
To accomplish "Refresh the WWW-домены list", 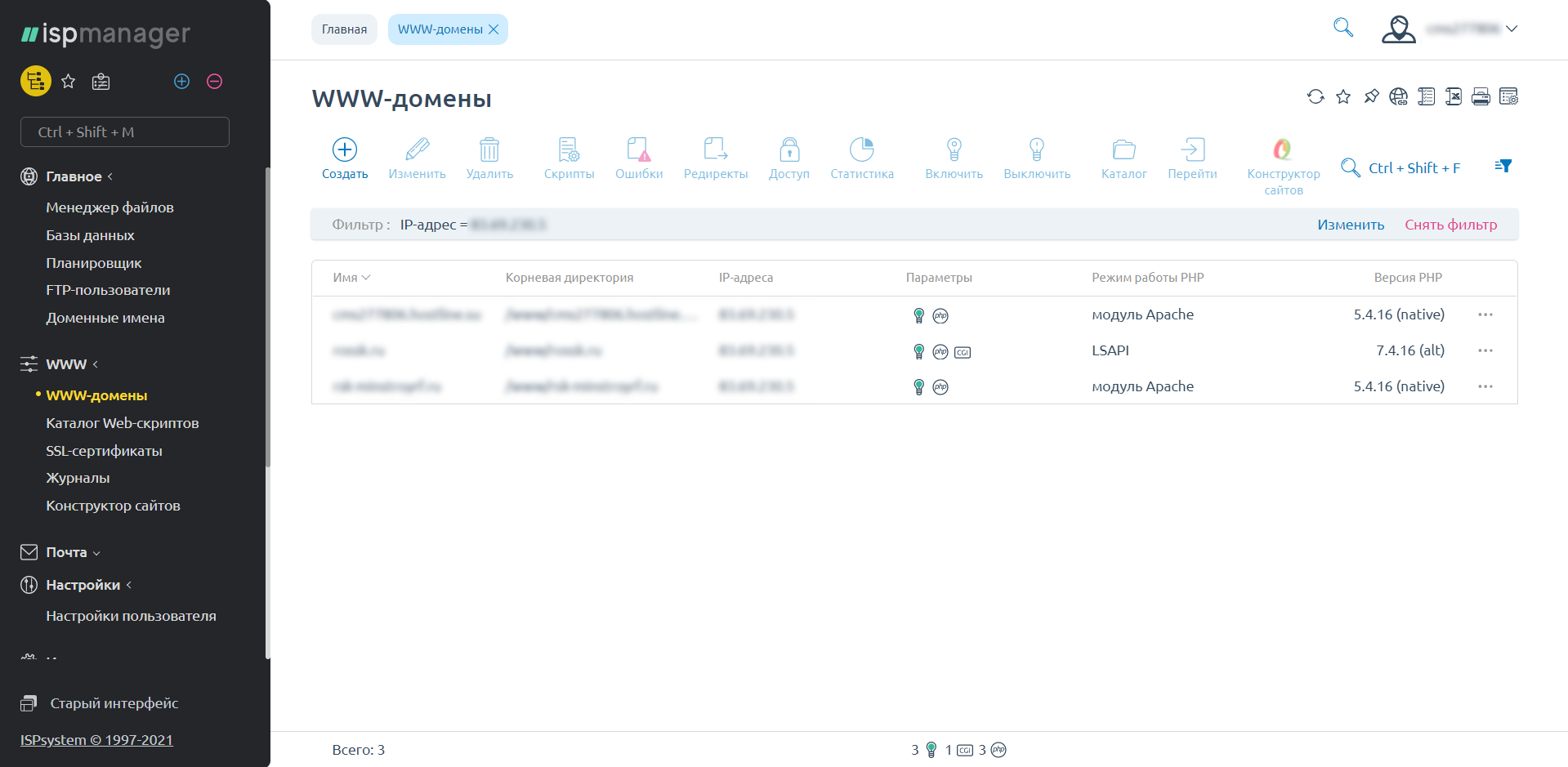I will point(1315,96).
